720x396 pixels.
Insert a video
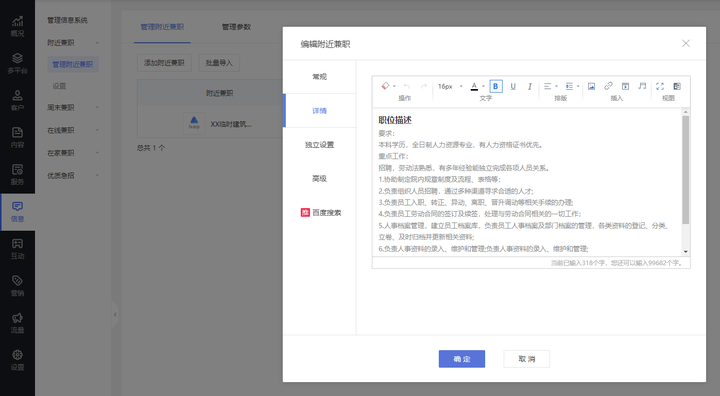(625, 86)
